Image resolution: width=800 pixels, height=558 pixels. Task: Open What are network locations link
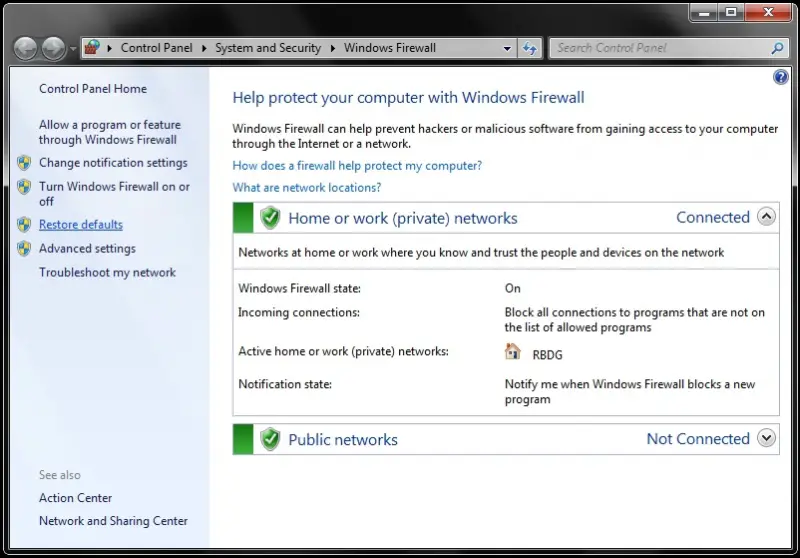[x=307, y=188]
